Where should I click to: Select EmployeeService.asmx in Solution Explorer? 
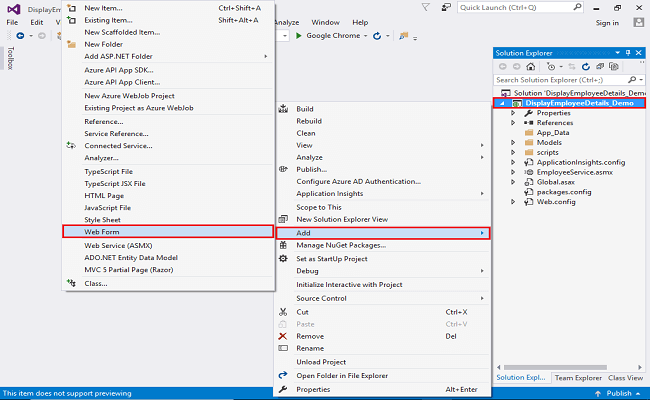[x=575, y=172]
